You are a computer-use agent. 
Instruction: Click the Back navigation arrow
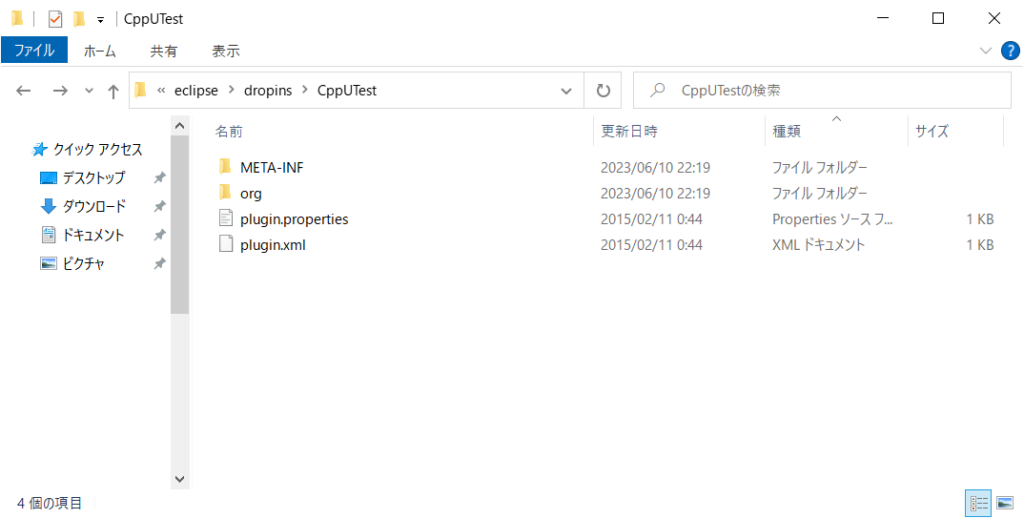[x=24, y=91]
